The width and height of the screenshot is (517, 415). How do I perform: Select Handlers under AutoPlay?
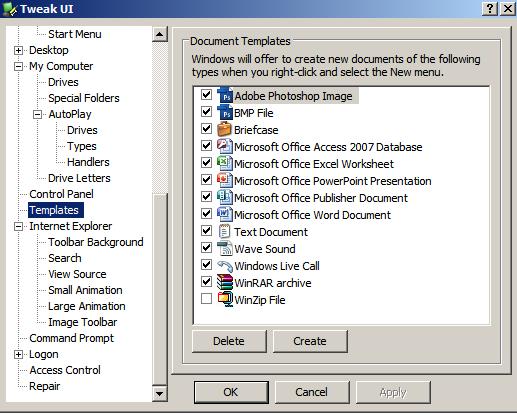(88, 162)
